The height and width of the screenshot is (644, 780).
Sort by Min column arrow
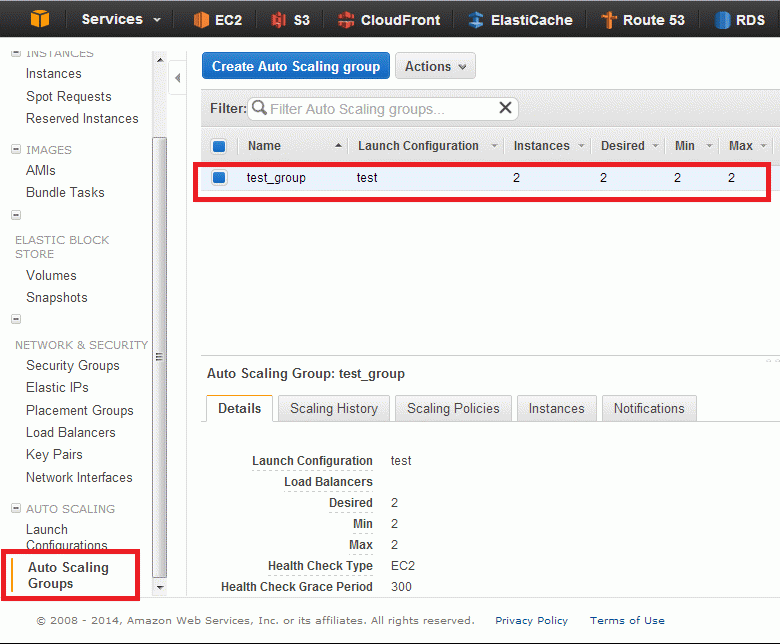pos(709,146)
